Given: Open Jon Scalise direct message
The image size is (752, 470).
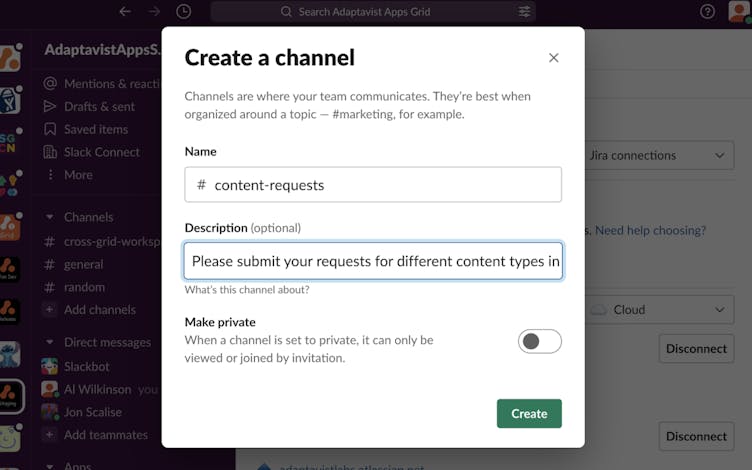Looking at the screenshot, I should (x=82, y=412).
